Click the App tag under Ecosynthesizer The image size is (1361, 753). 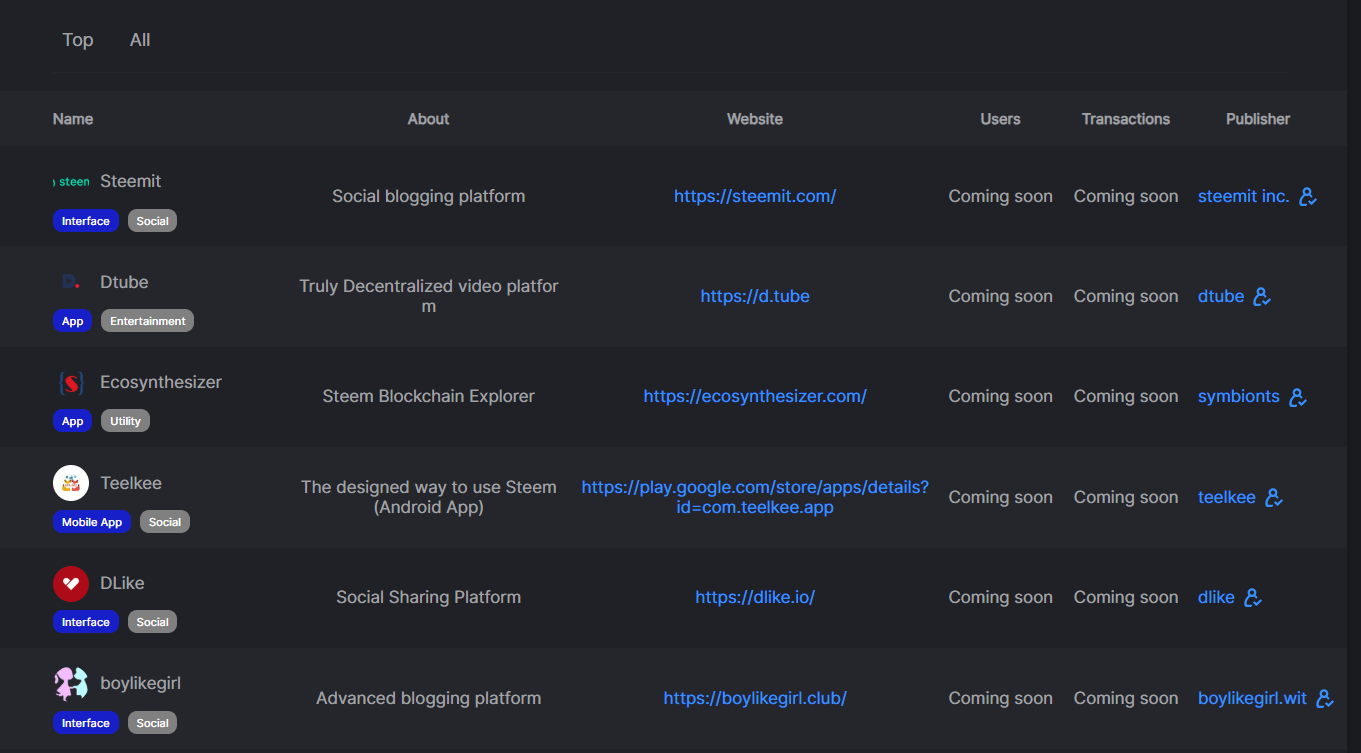[x=72, y=421]
